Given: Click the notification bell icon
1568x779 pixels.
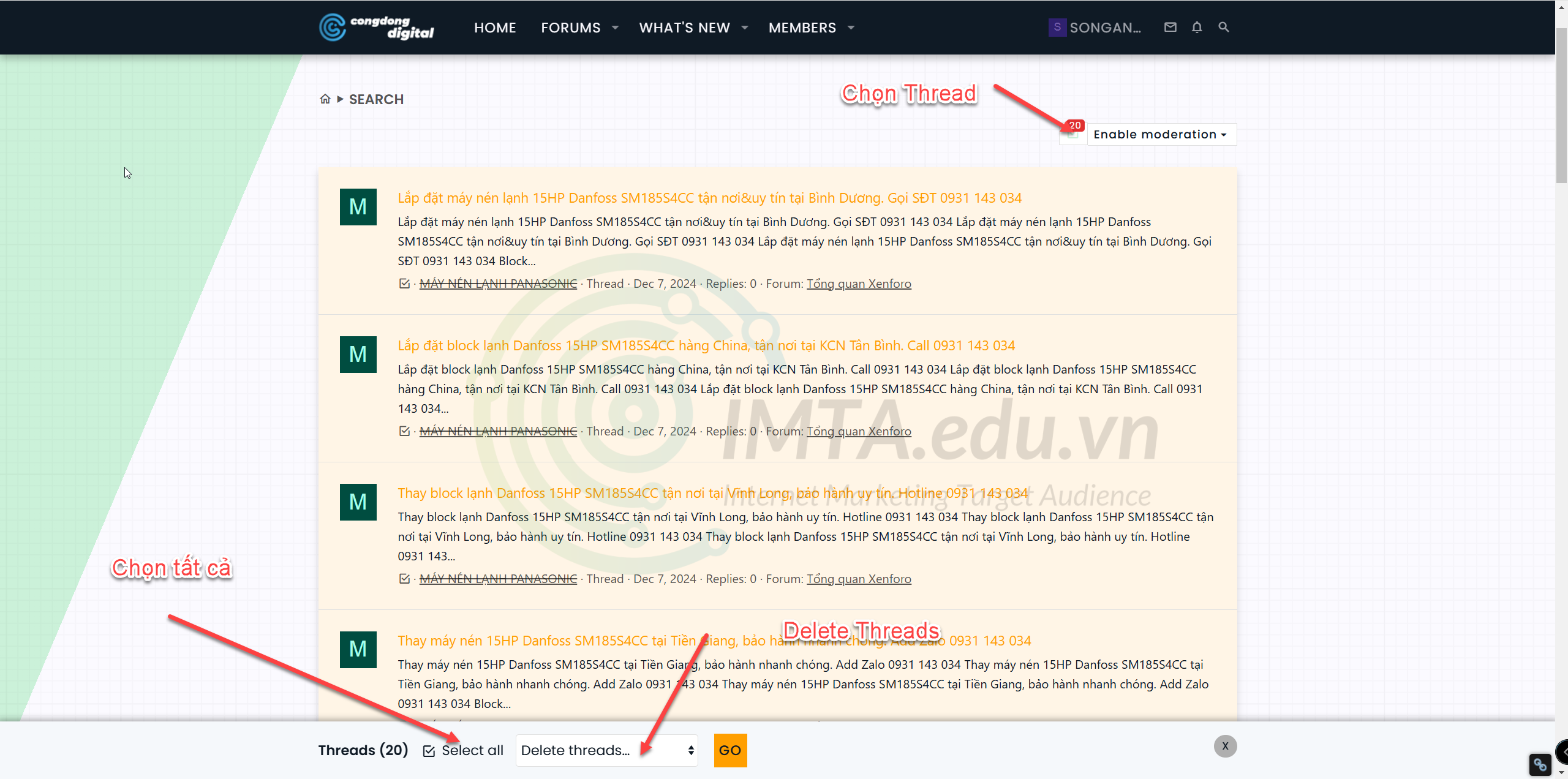Looking at the screenshot, I should click(1198, 27).
